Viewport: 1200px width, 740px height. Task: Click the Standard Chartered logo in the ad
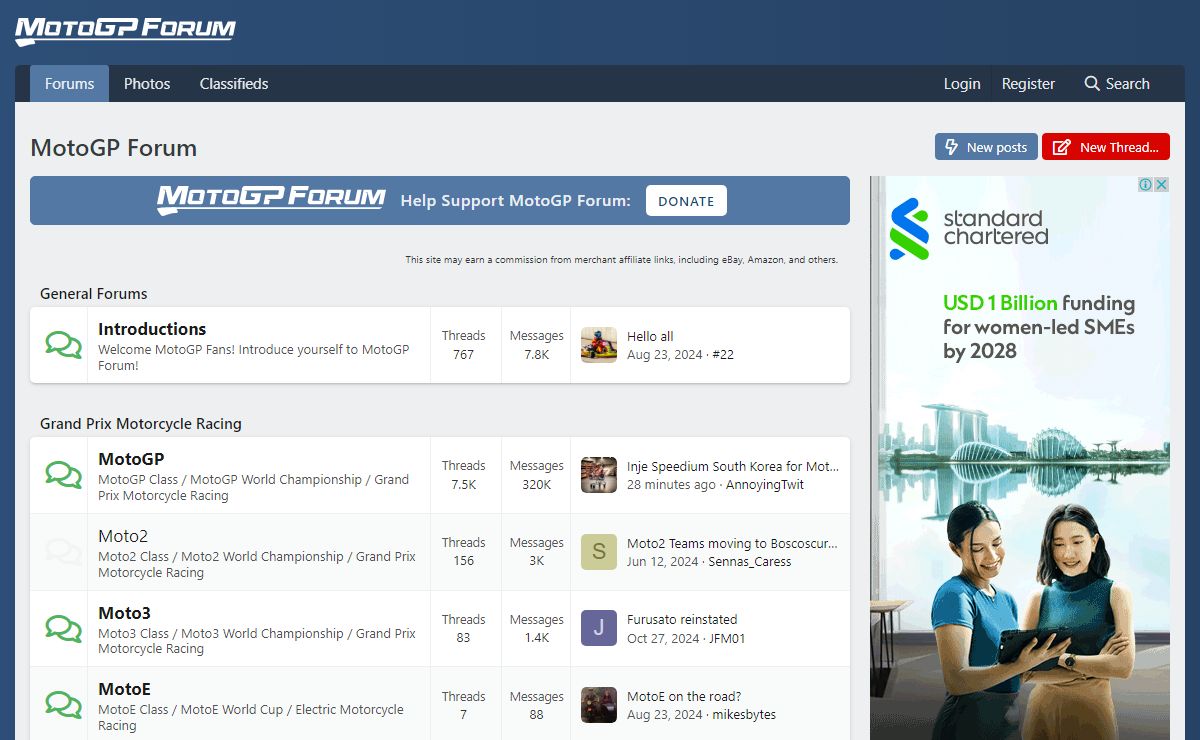(969, 228)
